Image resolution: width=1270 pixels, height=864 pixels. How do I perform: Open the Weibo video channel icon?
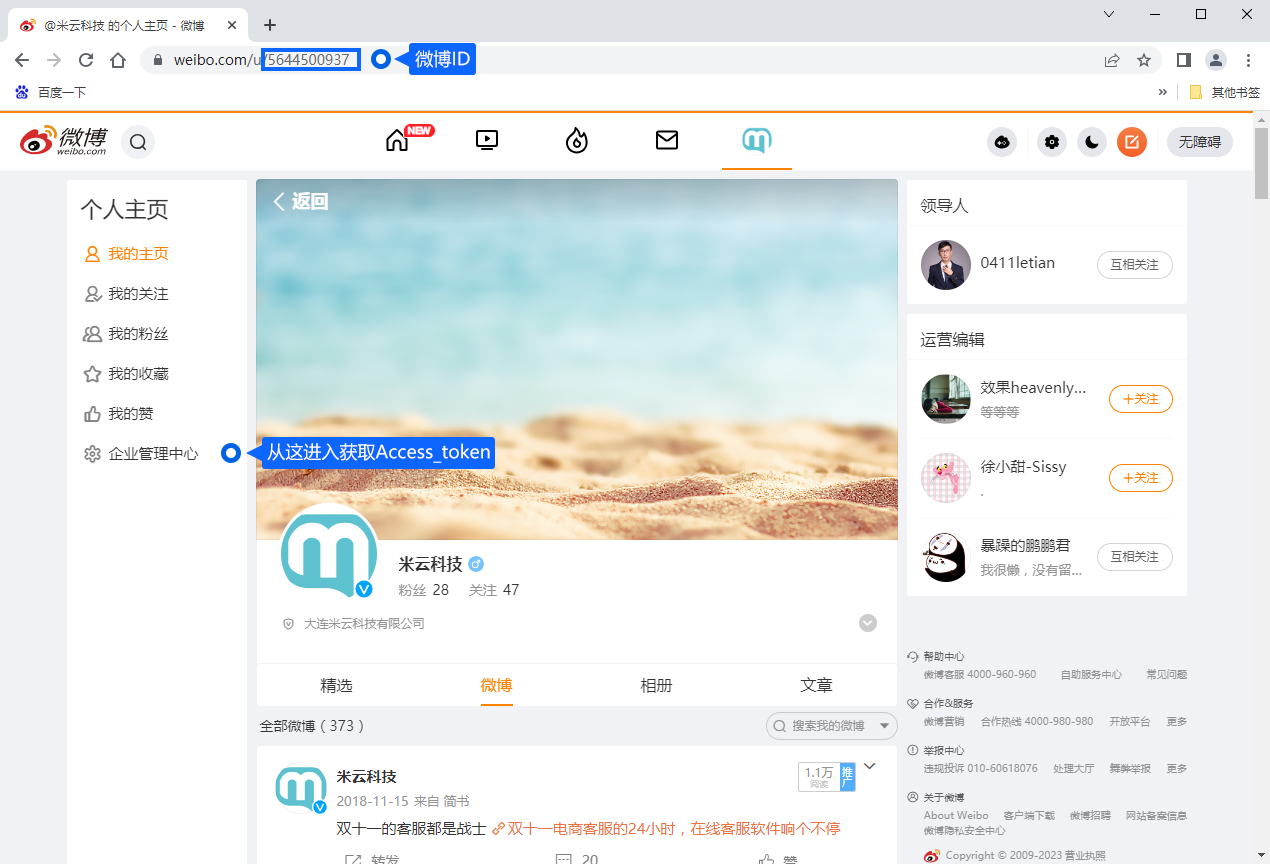click(x=487, y=140)
